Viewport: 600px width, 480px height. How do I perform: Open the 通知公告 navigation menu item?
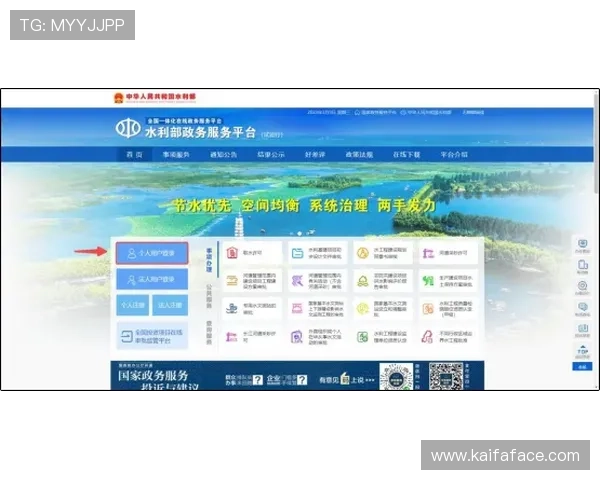pos(223,155)
